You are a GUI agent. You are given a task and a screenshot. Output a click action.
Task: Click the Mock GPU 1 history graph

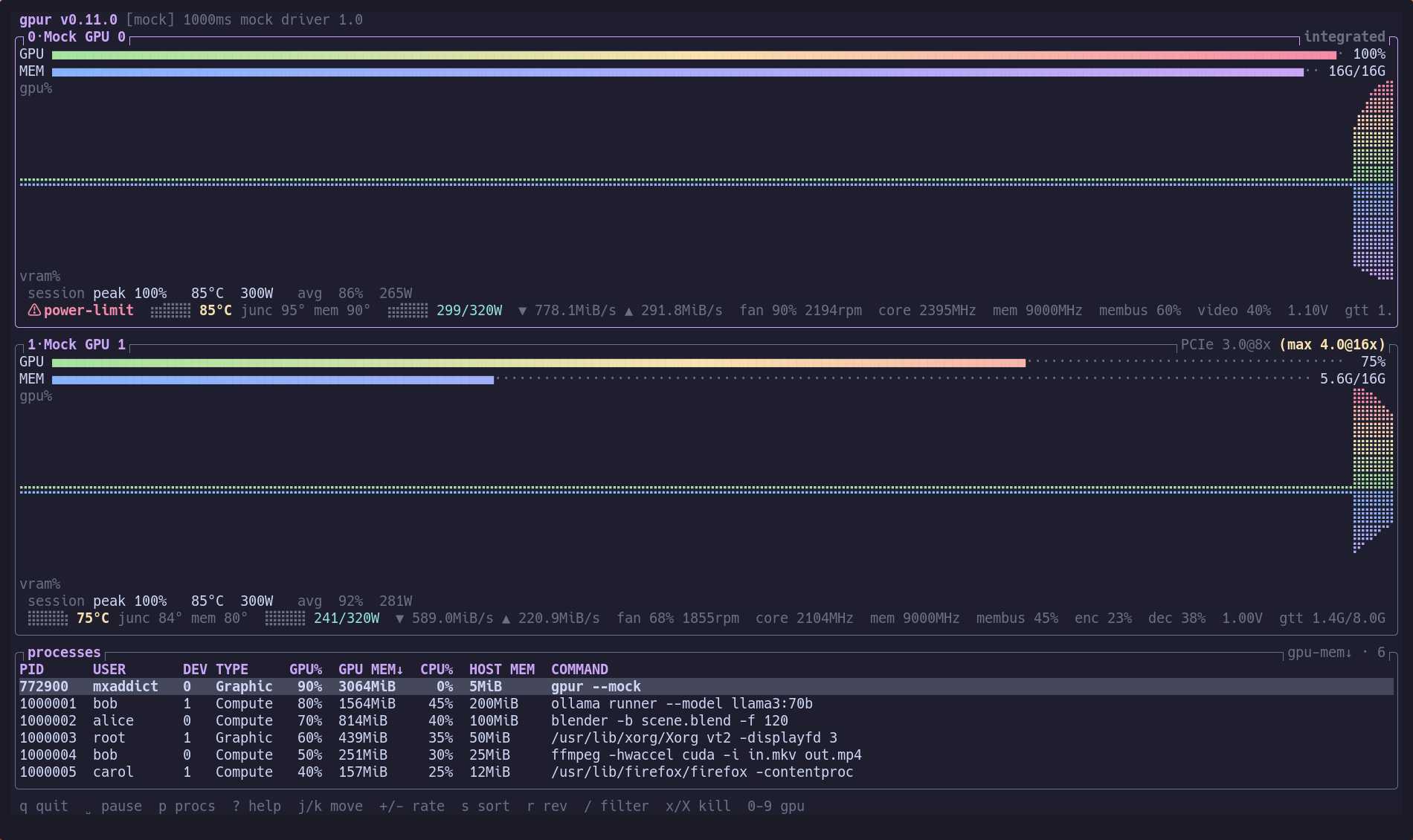[706, 489]
